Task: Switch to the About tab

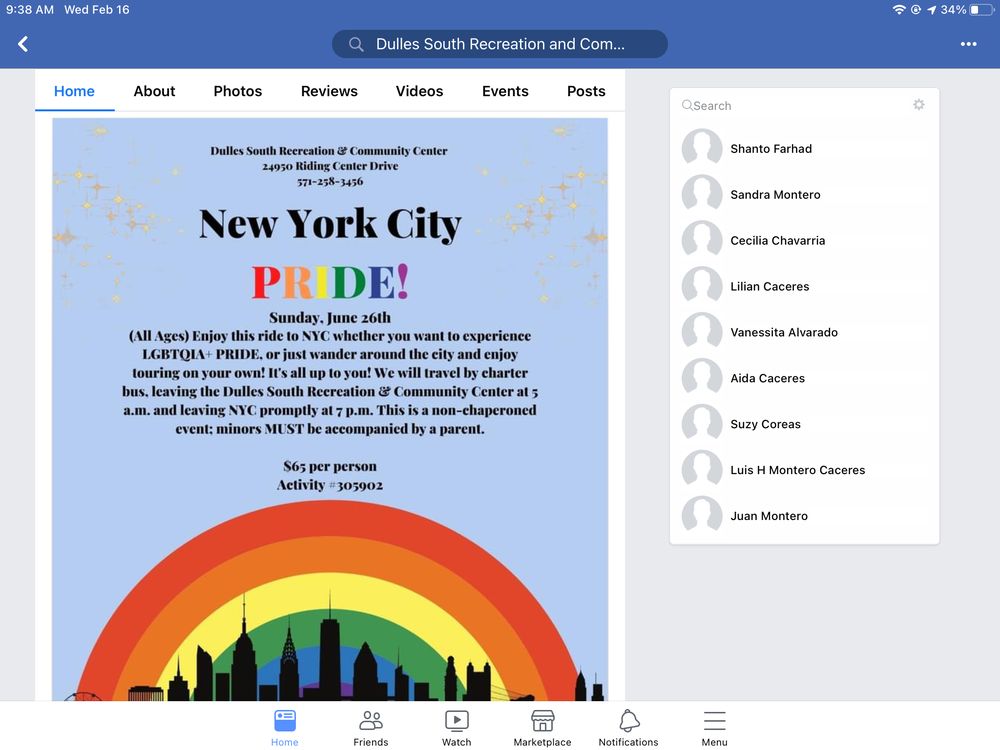Action: click(x=154, y=91)
